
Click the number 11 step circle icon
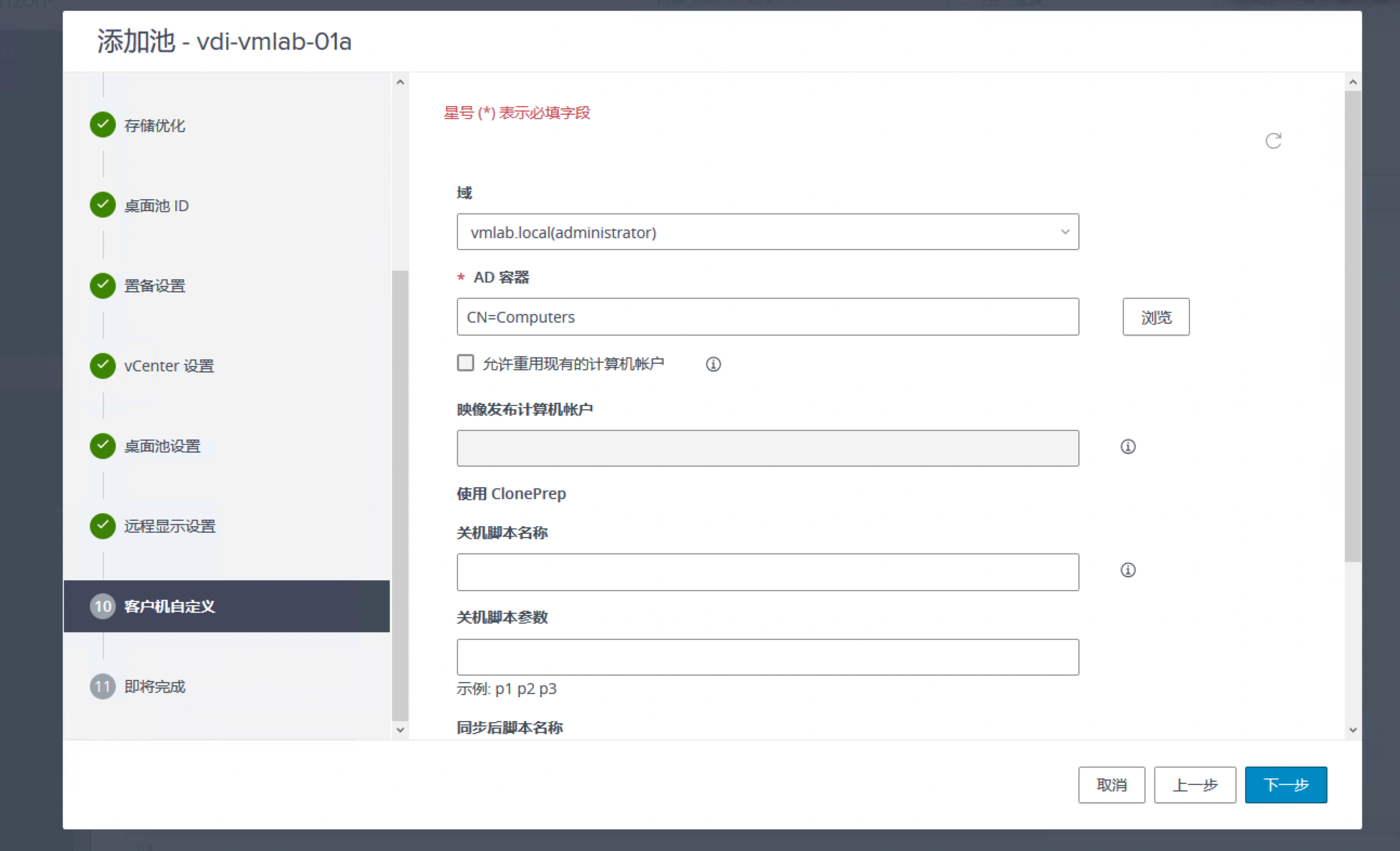(x=103, y=686)
